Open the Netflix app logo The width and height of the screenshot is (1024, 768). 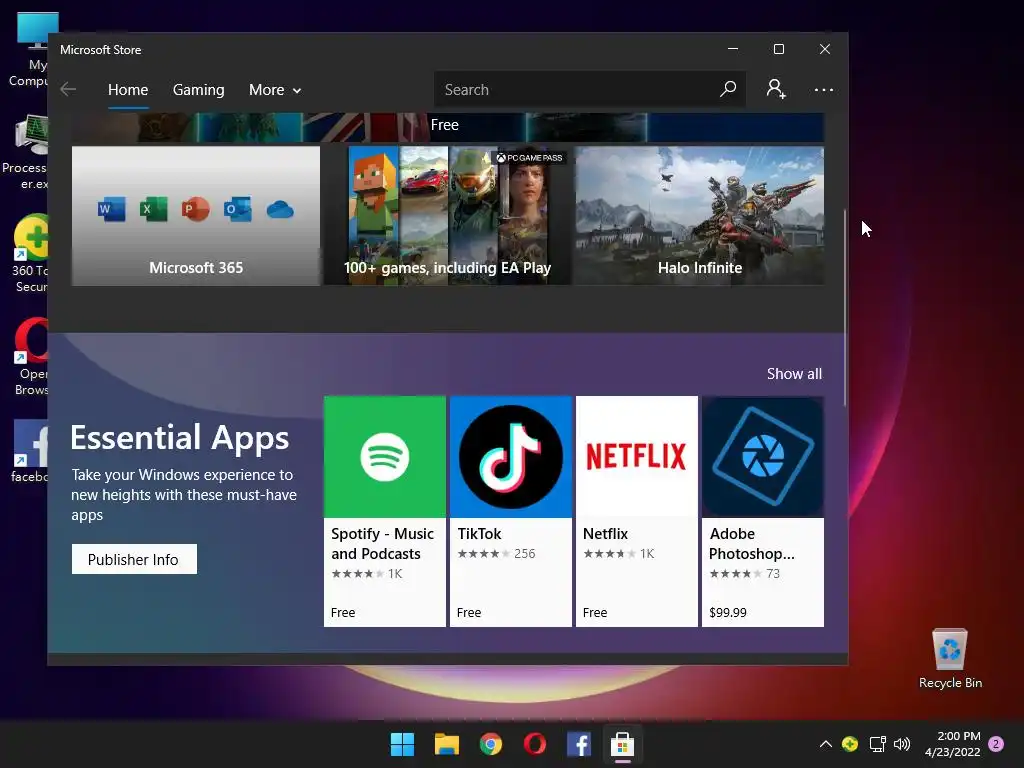637,456
